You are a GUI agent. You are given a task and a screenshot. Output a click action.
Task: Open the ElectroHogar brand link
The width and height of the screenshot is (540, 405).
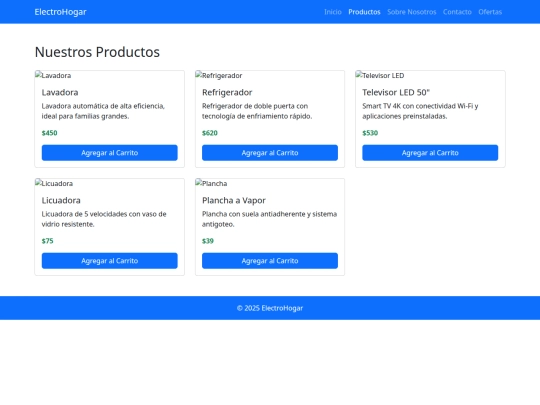pos(60,12)
